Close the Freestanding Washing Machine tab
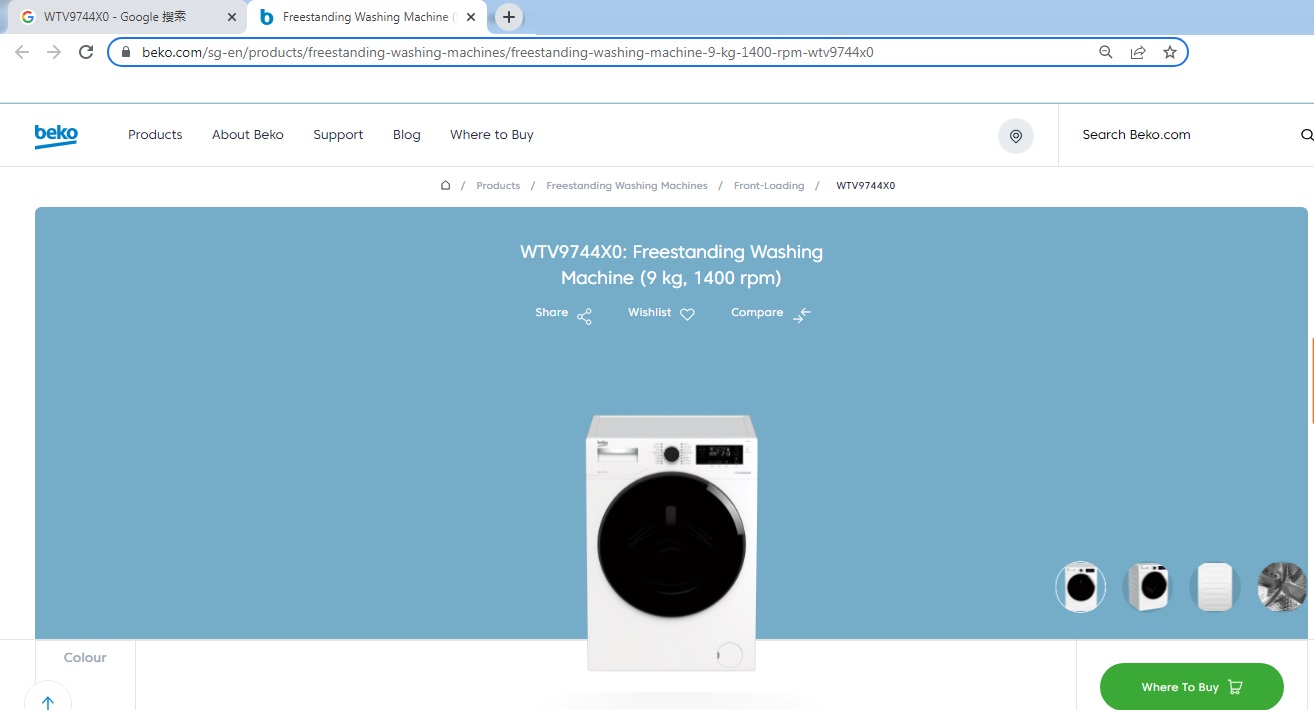Screen dimensions: 1314x710 471,17
